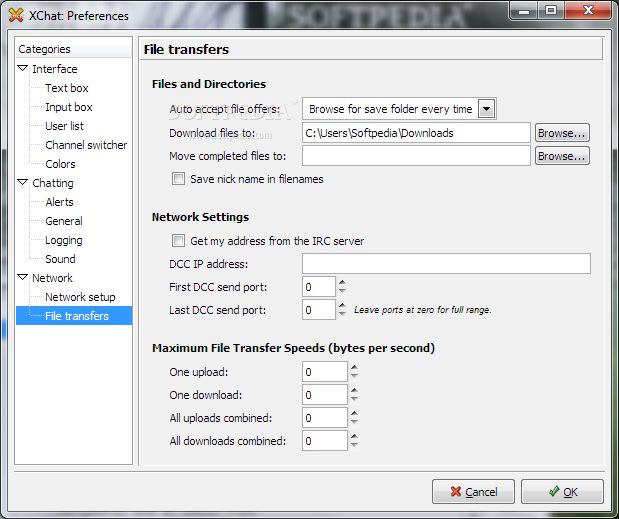Select Text box in categories tree
The width and height of the screenshot is (619, 519).
pos(67,88)
